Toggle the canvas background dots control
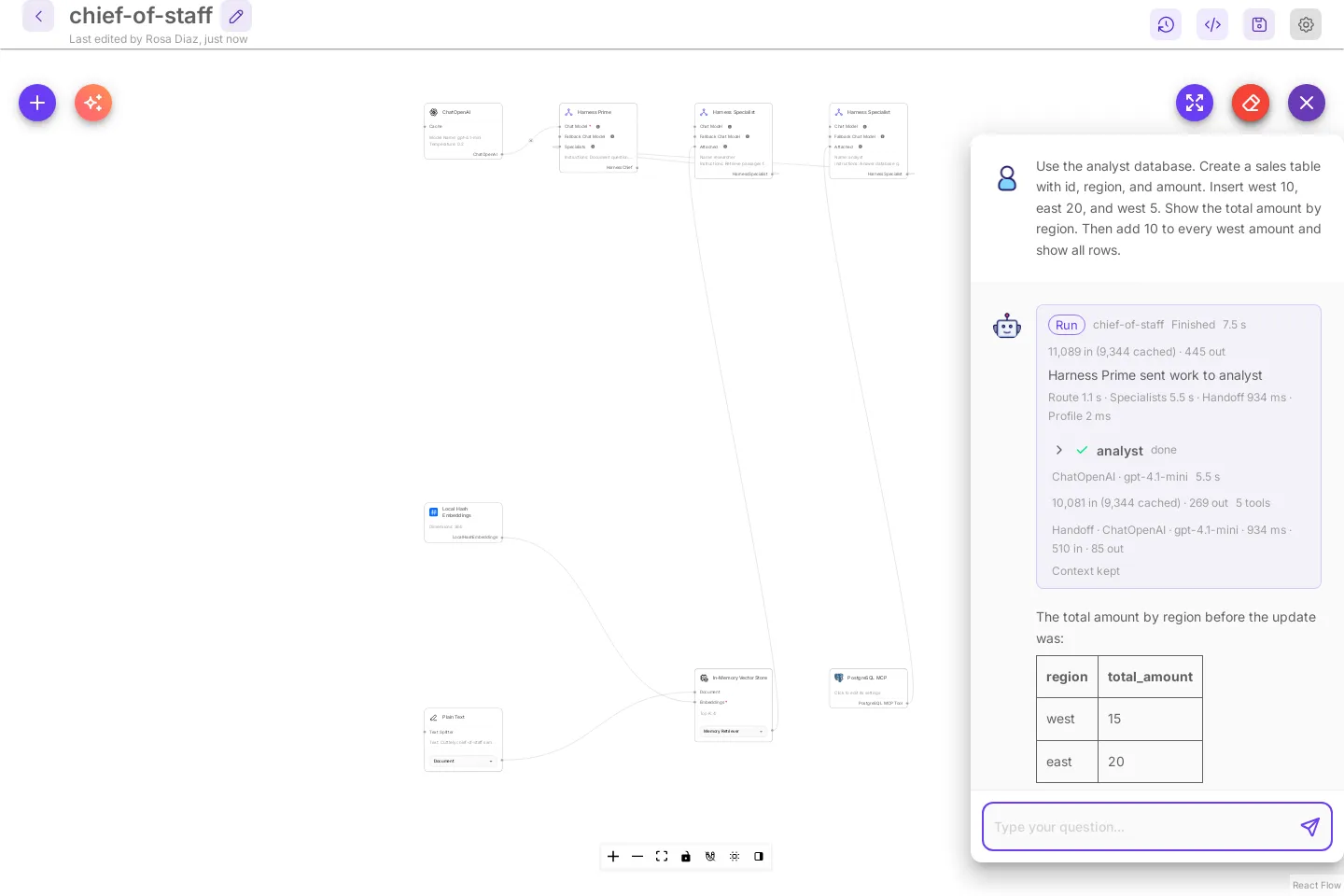1344x896 pixels. tap(735, 856)
